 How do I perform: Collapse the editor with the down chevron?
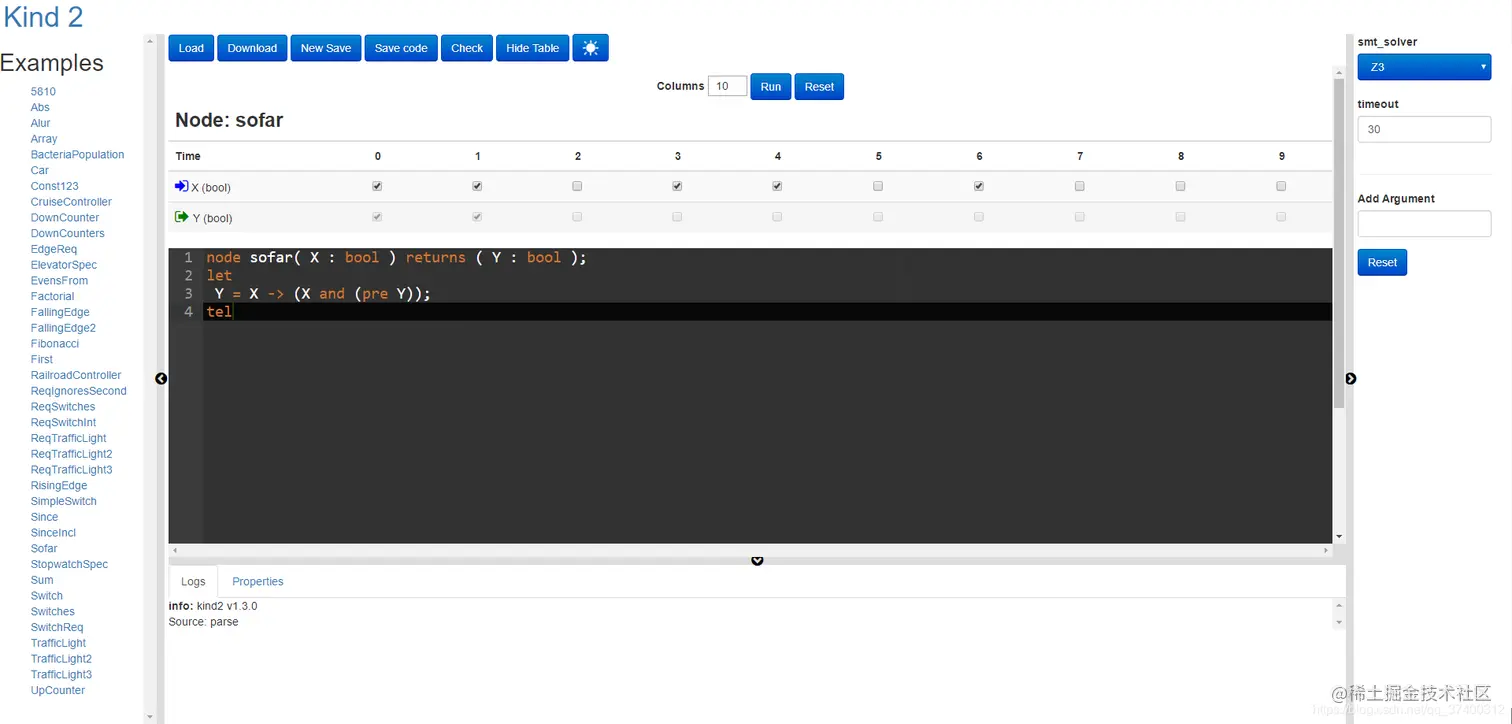757,560
